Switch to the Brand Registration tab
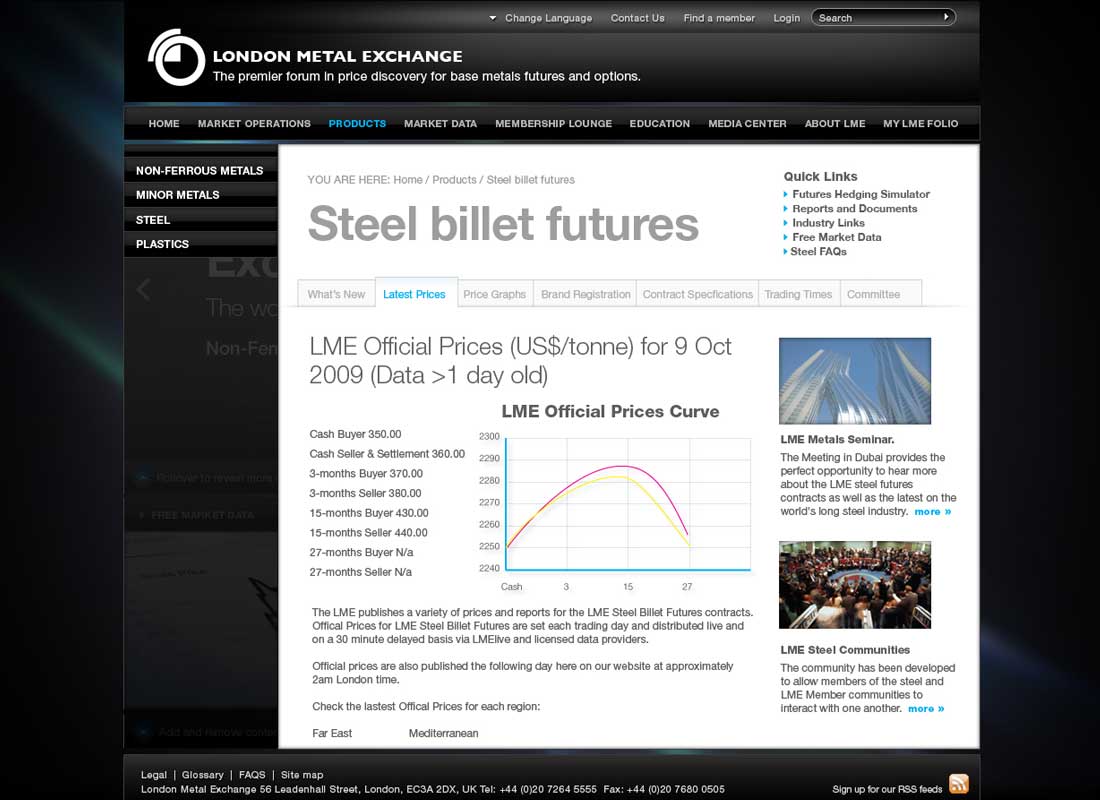 [x=586, y=294]
